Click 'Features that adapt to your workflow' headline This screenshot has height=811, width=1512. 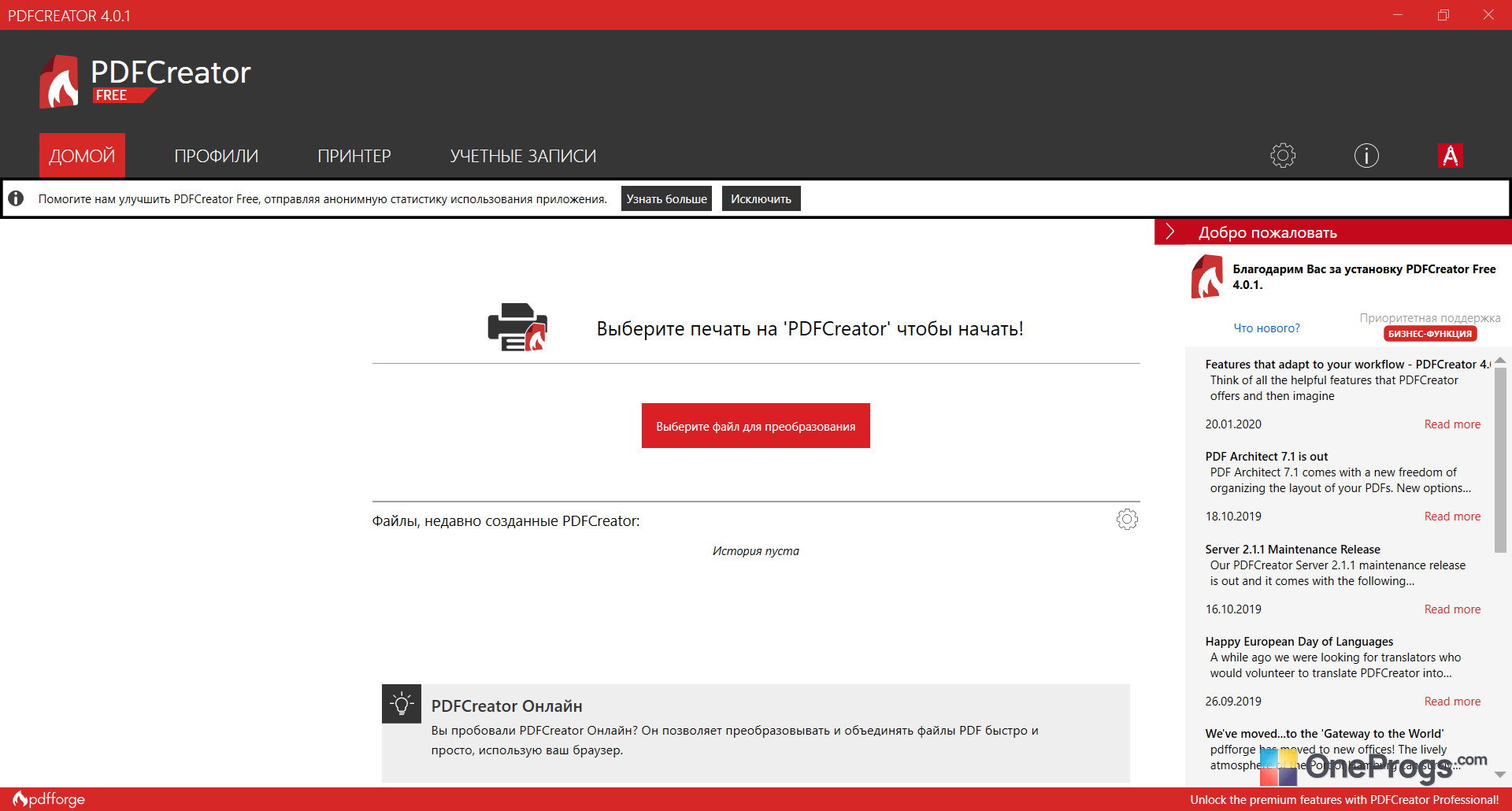(x=1347, y=365)
